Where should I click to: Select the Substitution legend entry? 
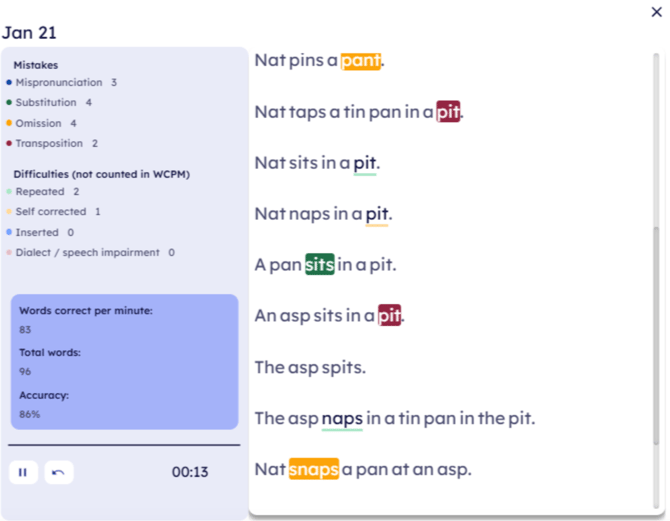[47, 103]
